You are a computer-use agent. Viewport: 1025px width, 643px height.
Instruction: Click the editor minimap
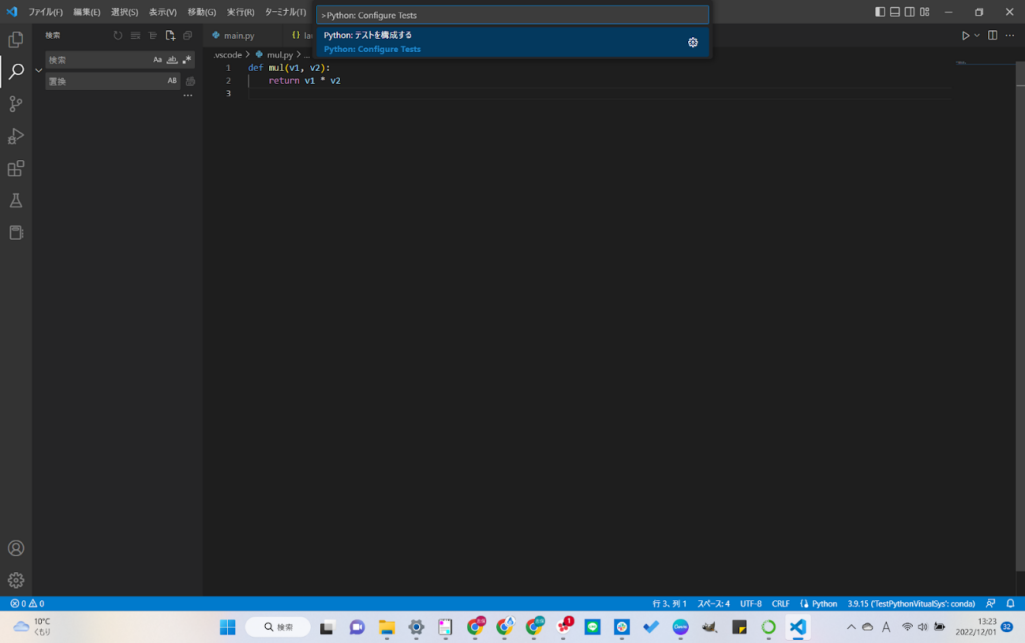(984, 63)
